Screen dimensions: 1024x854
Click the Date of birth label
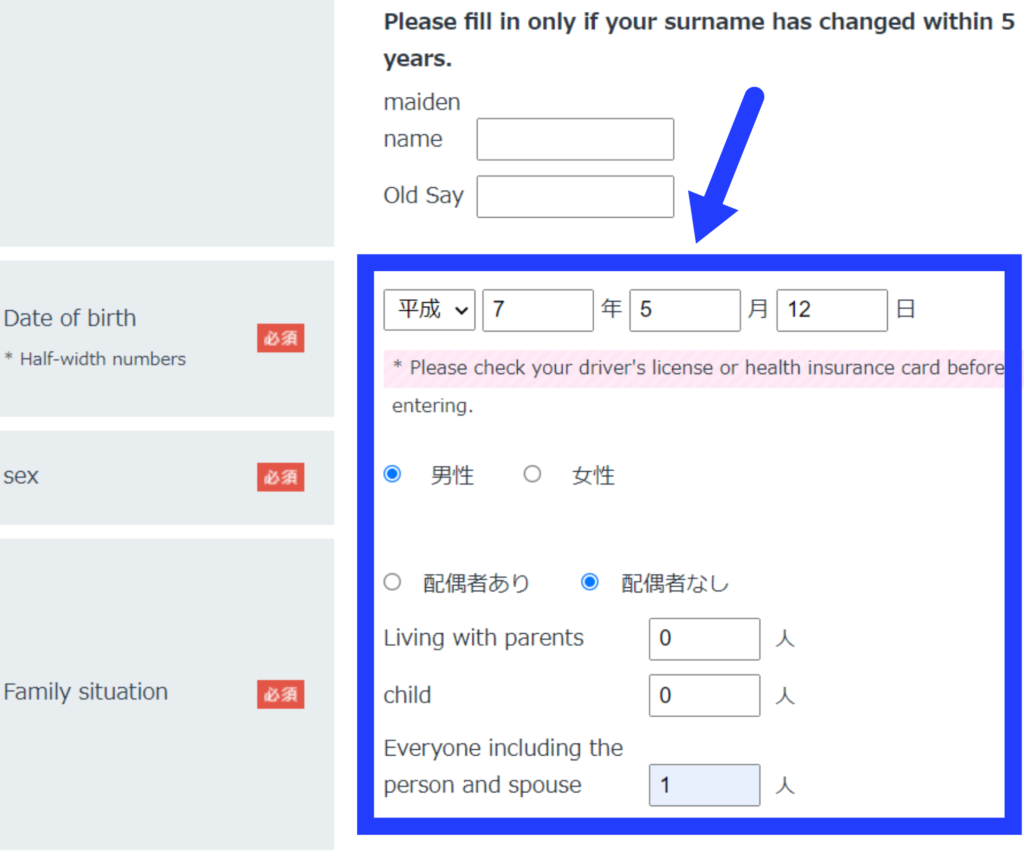click(x=70, y=318)
